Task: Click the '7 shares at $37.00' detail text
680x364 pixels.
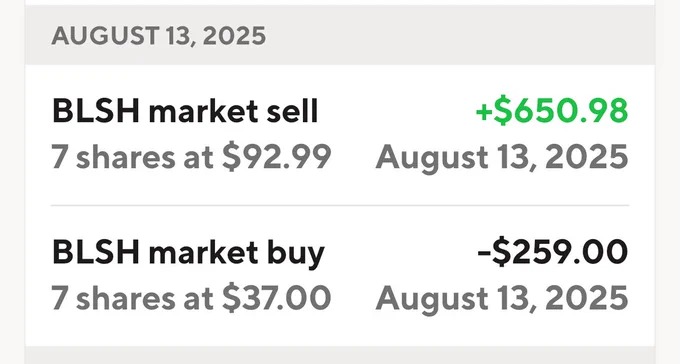Action: pos(191,298)
